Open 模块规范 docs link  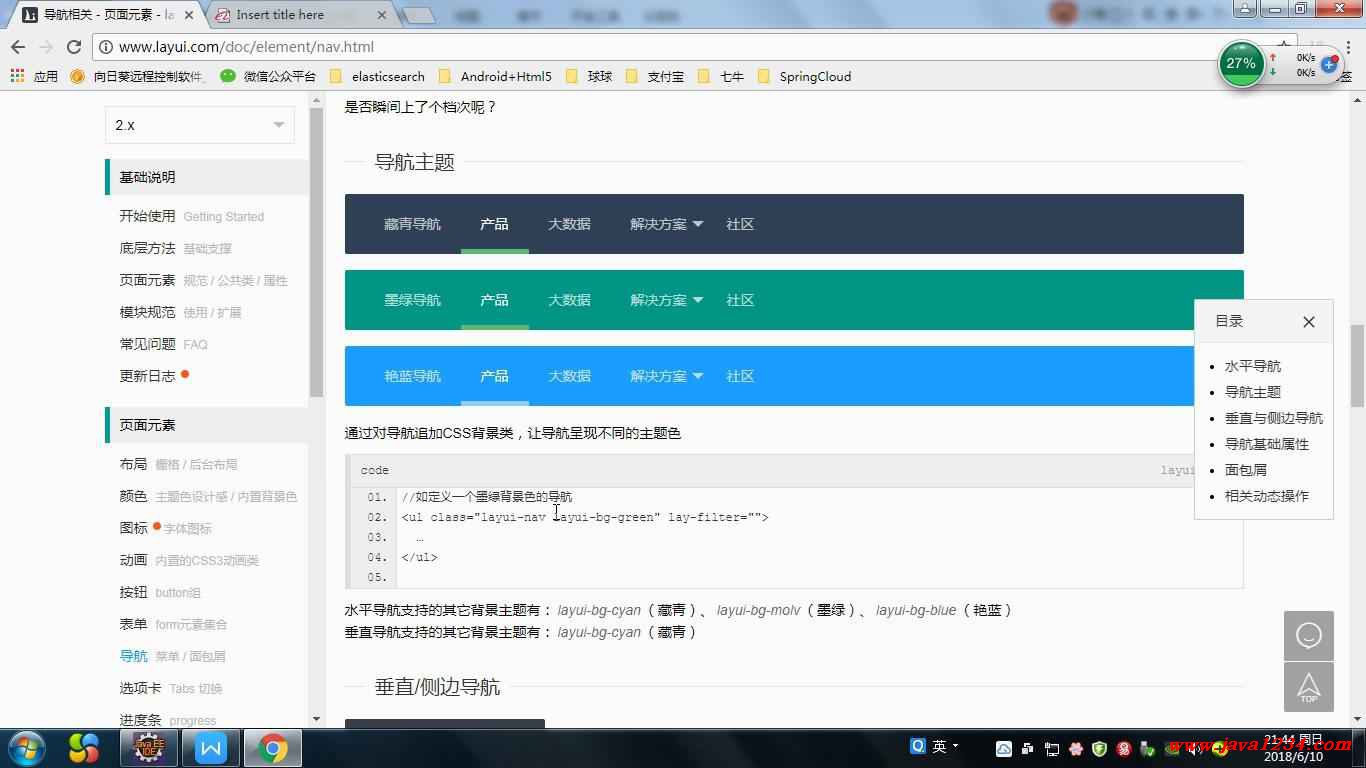click(180, 312)
